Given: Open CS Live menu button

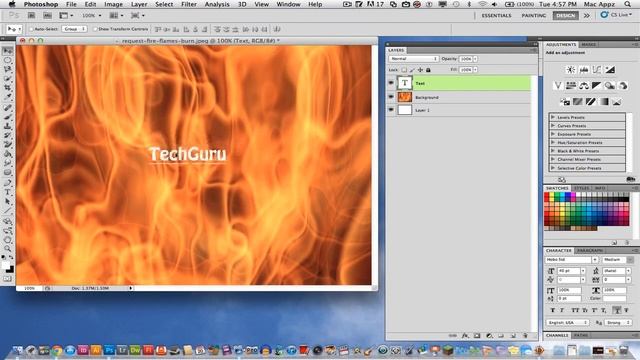Looking at the screenshot, I should point(616,15).
